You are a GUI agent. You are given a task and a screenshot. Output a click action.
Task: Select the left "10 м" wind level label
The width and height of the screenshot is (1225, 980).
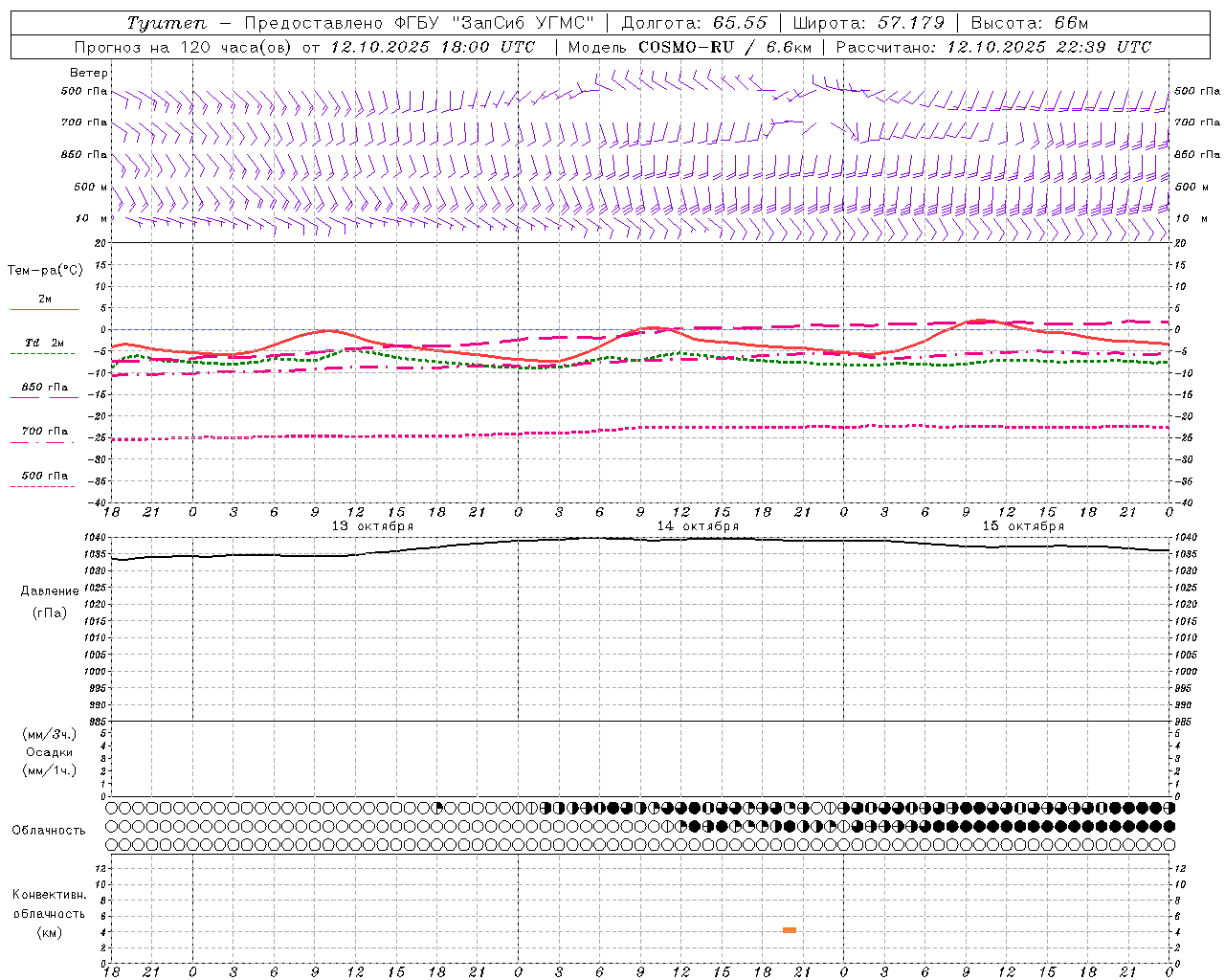[x=92, y=218]
